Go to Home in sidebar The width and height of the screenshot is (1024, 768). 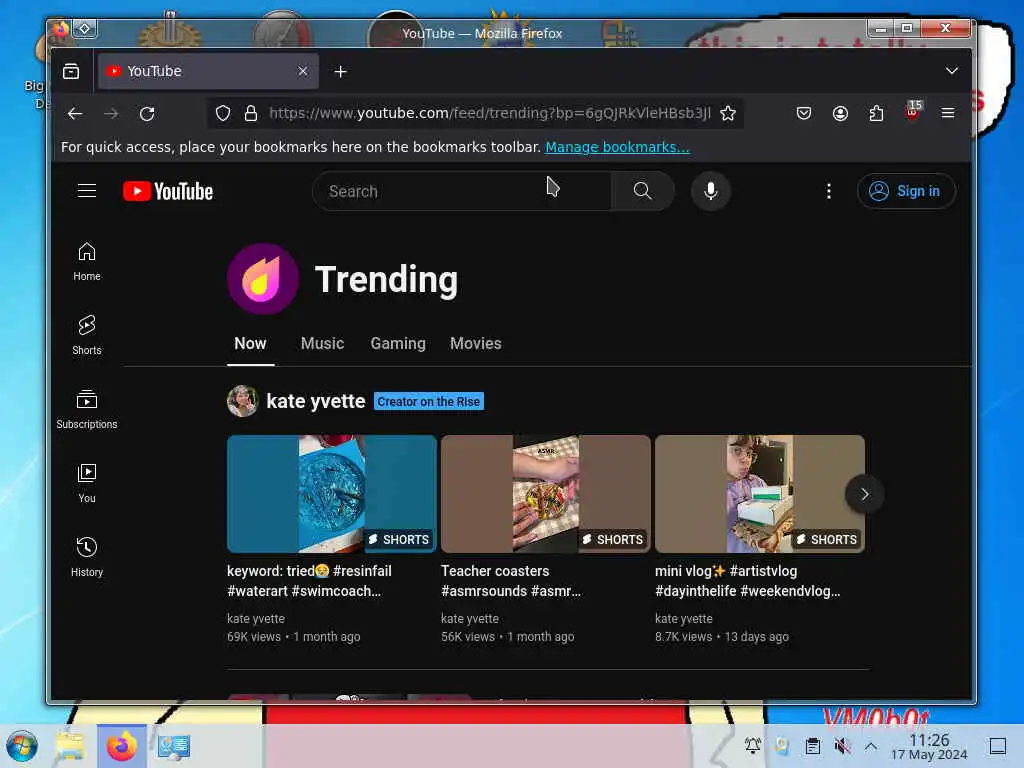tap(87, 261)
